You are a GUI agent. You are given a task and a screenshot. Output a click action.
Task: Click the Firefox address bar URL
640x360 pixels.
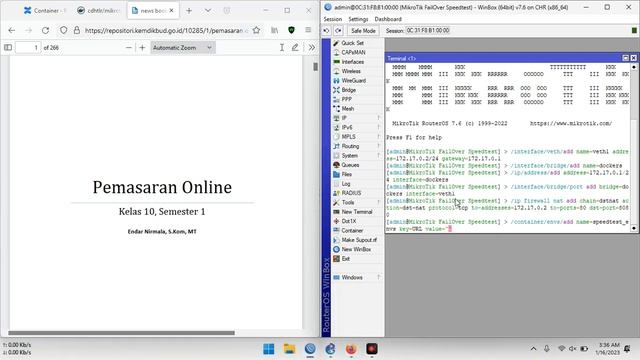coord(164,30)
